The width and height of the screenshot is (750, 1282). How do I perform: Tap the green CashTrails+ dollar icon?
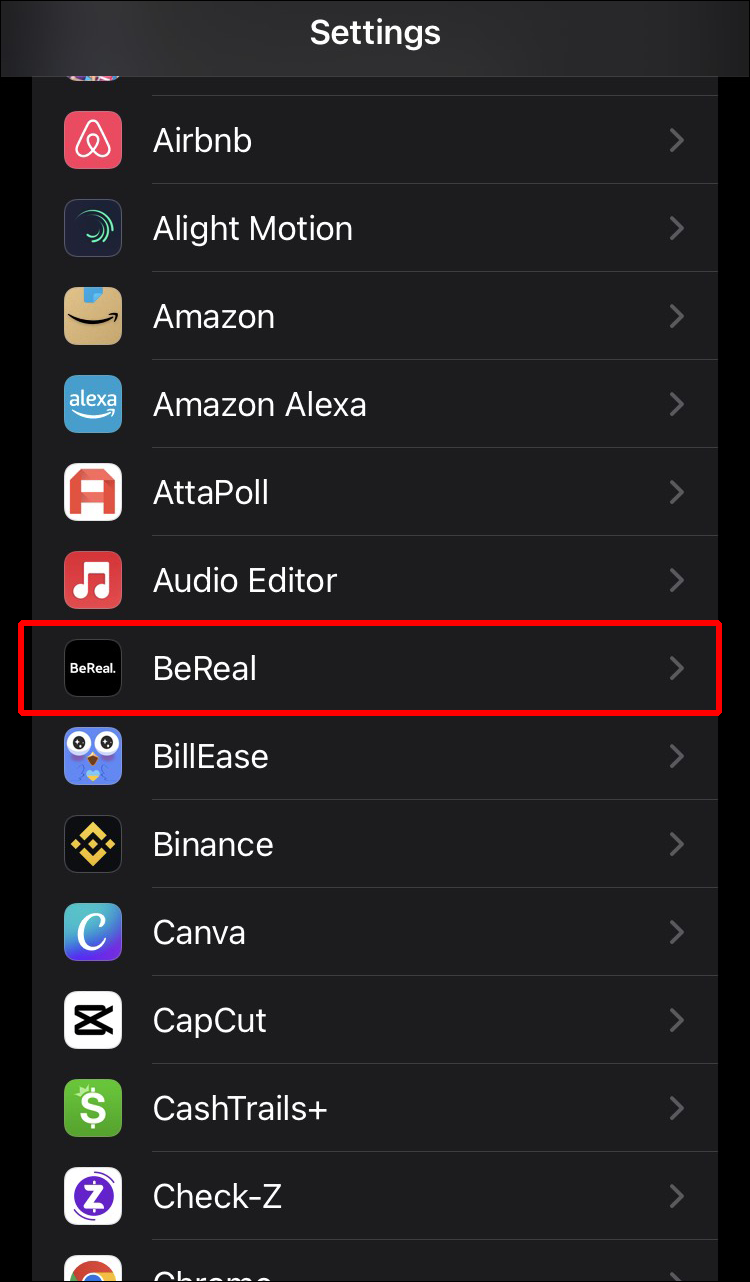click(93, 1108)
